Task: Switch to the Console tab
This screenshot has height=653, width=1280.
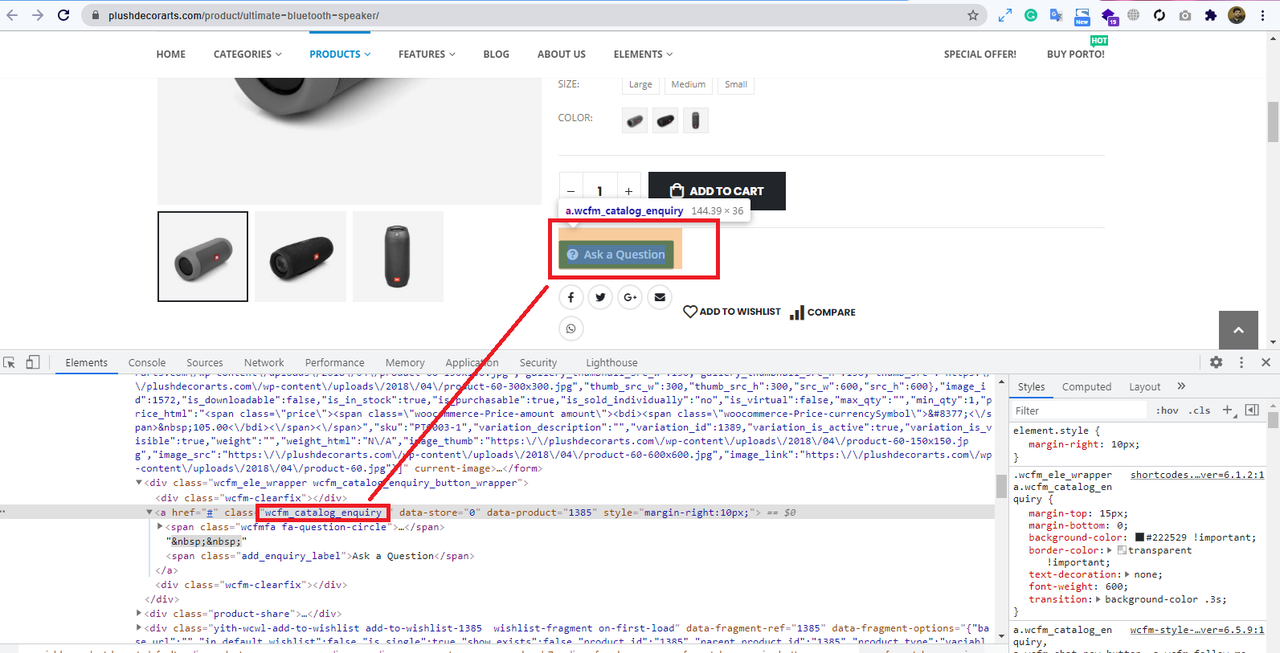Action: click(147, 363)
